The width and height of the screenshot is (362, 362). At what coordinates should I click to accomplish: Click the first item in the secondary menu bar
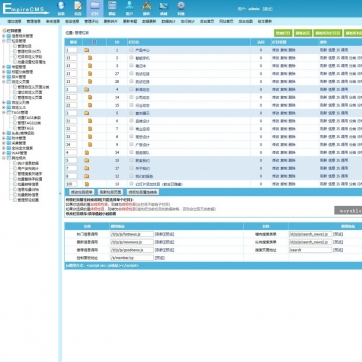pos(14,21)
